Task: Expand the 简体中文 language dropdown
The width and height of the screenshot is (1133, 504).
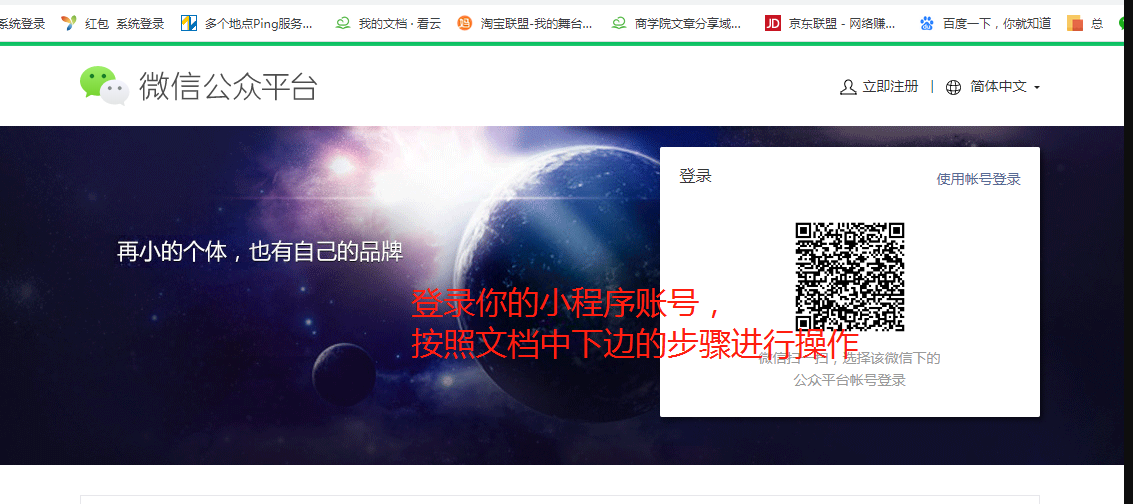Action: coord(1004,87)
